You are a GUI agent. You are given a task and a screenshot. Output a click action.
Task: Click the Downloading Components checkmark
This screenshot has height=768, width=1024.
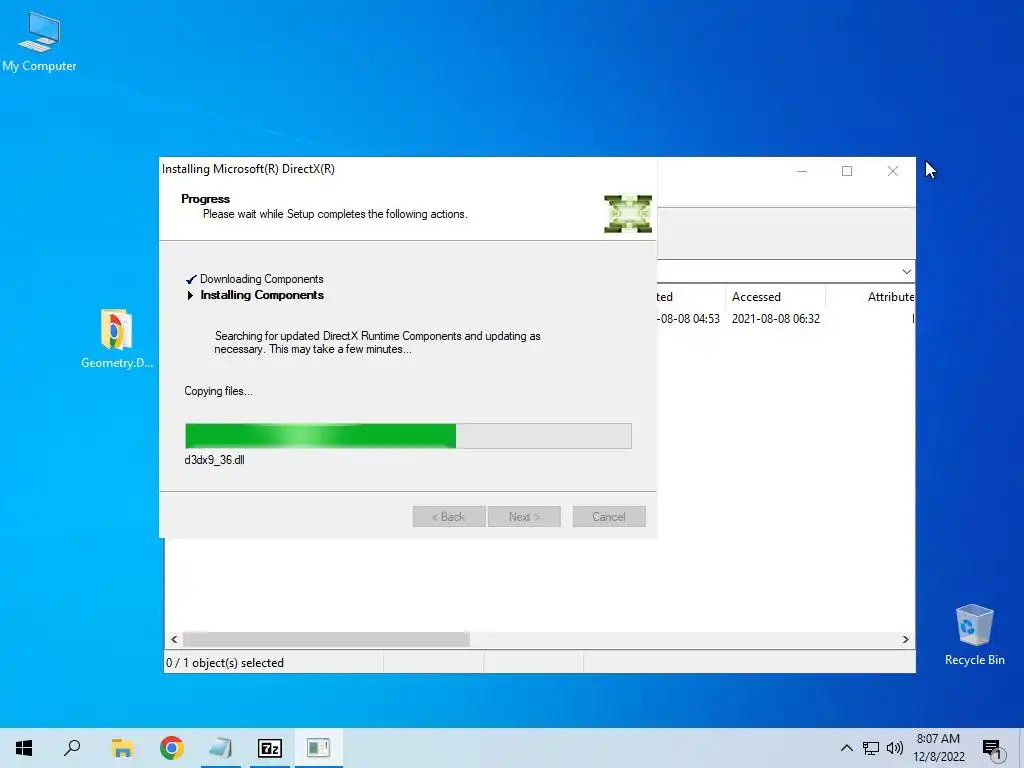(191, 280)
